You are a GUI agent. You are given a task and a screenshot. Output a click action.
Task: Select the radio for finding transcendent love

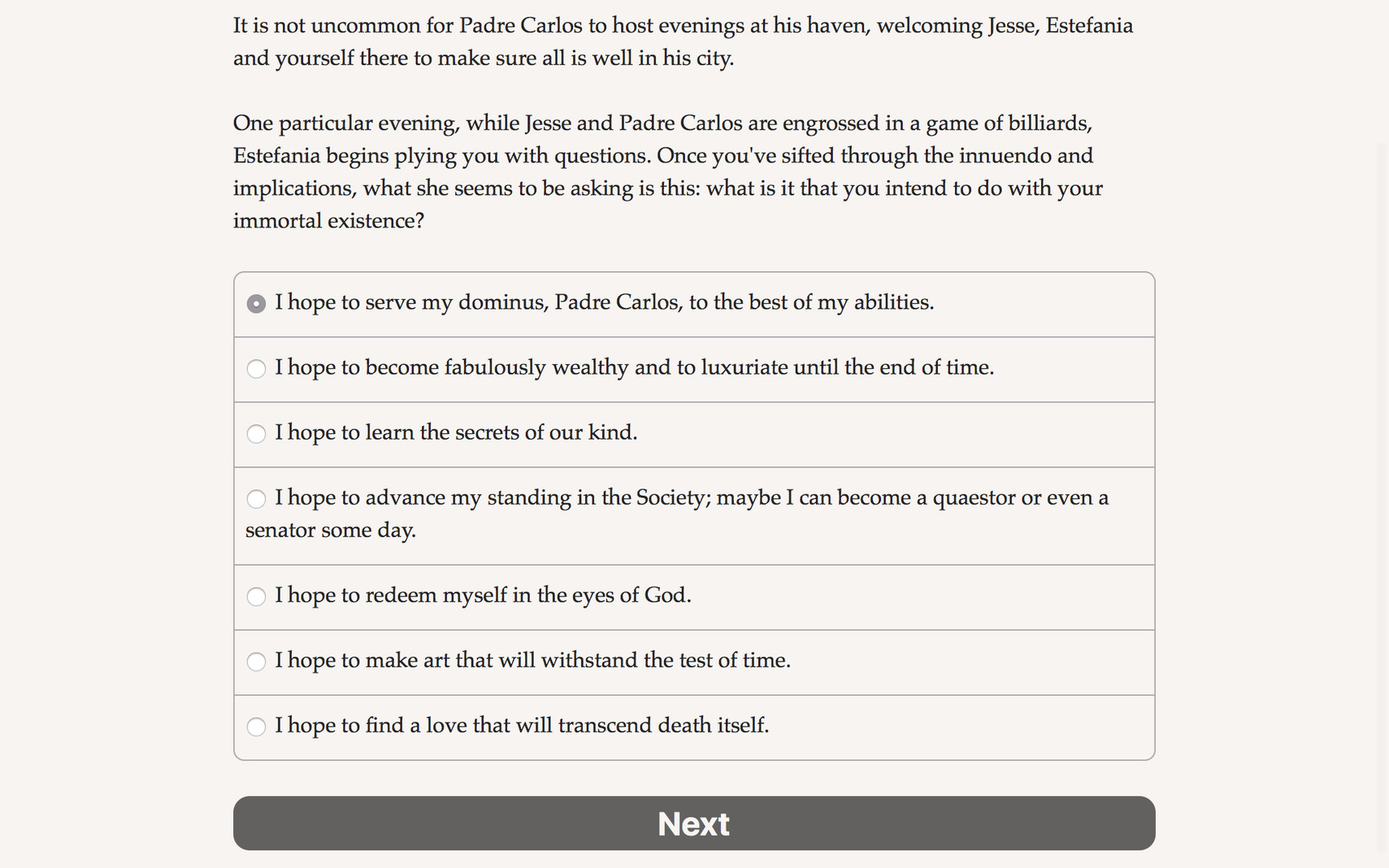(x=256, y=727)
